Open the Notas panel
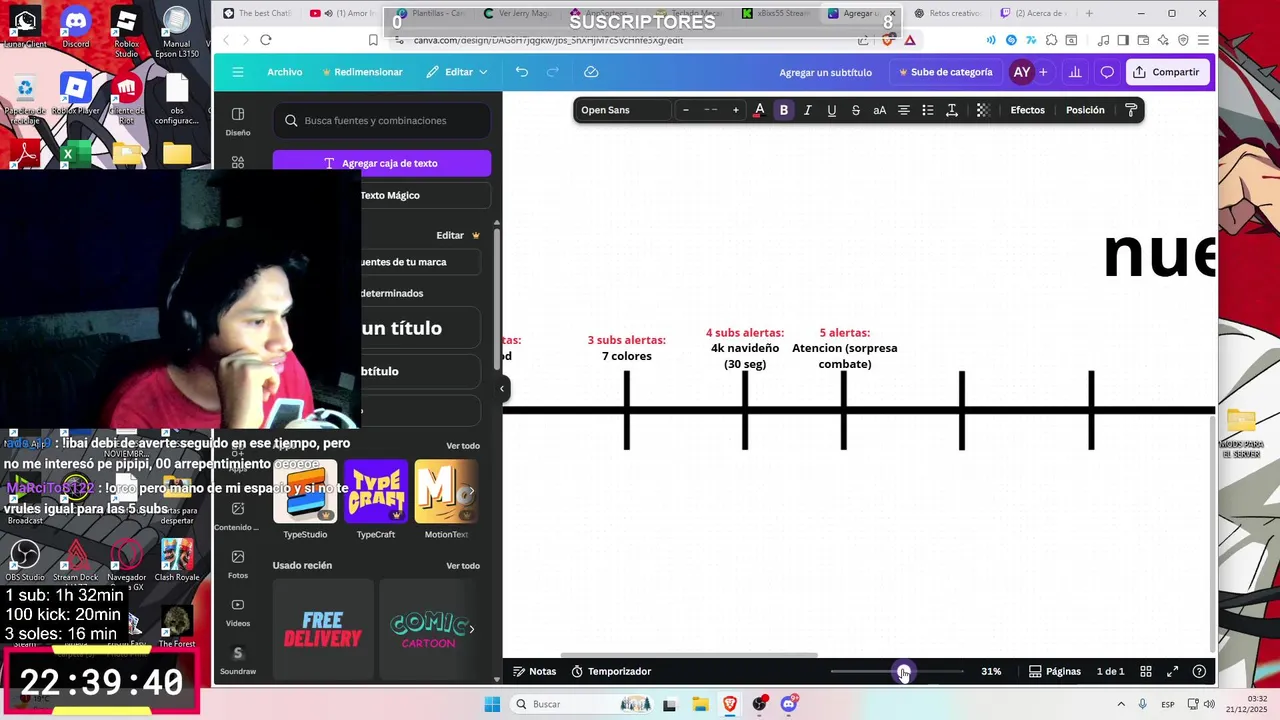Image resolution: width=1280 pixels, height=720 pixels. click(535, 671)
